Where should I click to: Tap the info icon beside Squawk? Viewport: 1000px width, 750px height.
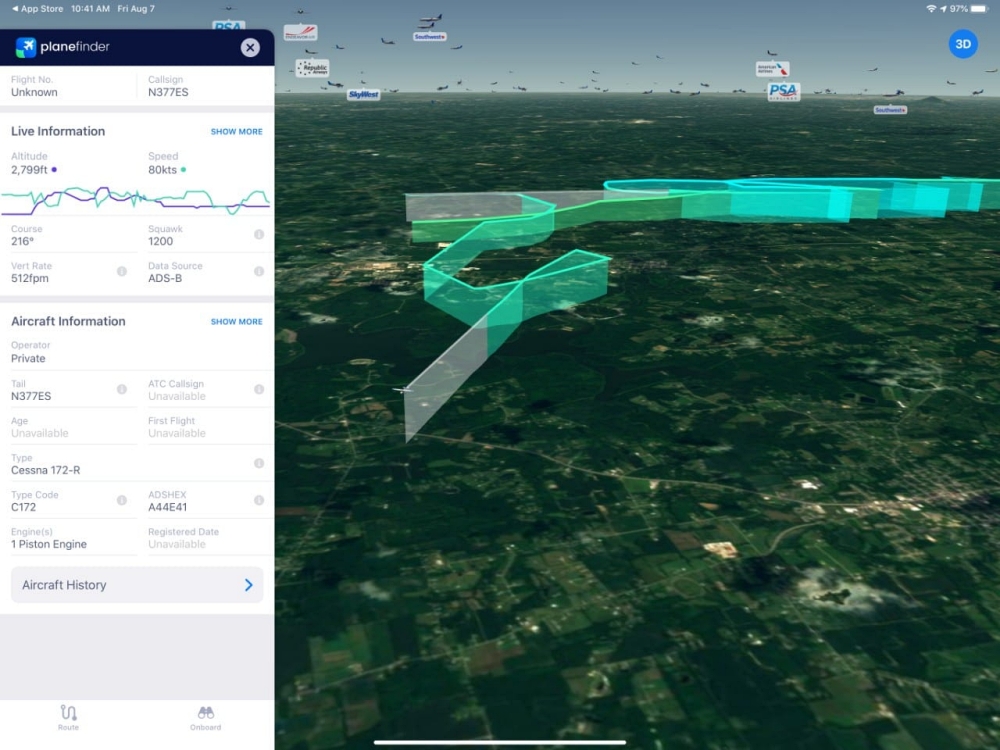[x=259, y=234]
